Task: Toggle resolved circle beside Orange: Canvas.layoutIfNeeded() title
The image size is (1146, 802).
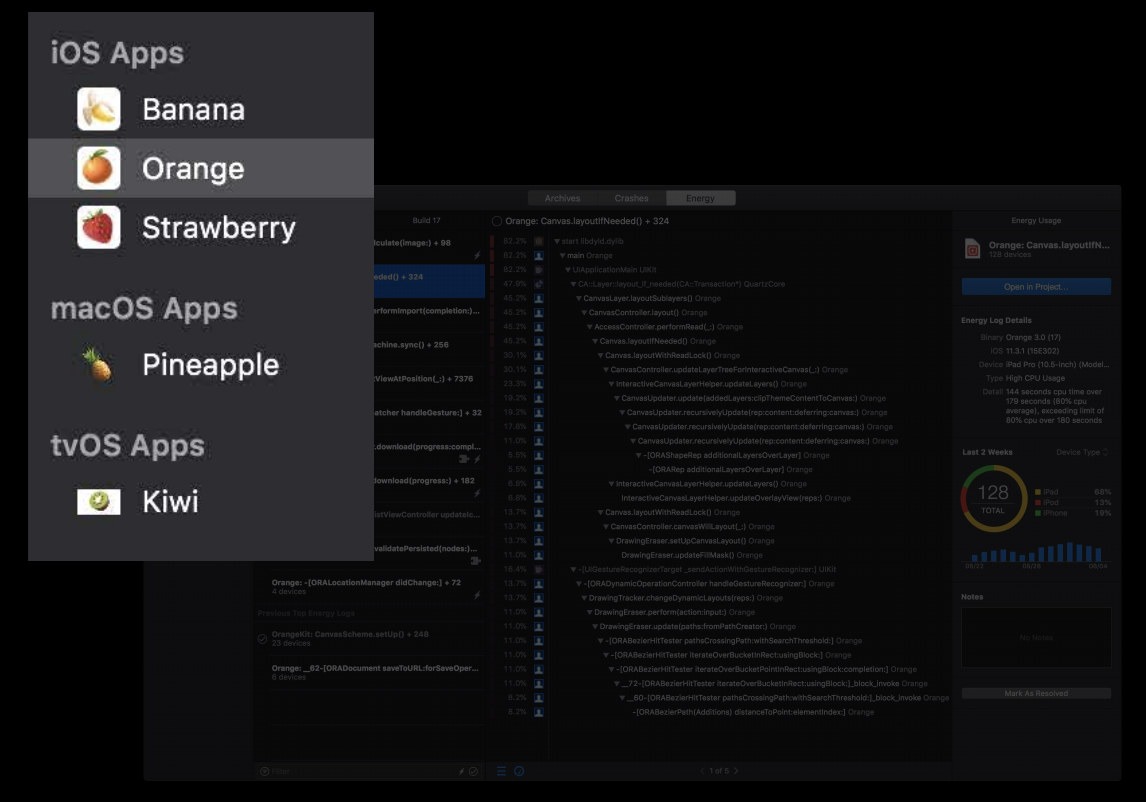Action: point(497,221)
